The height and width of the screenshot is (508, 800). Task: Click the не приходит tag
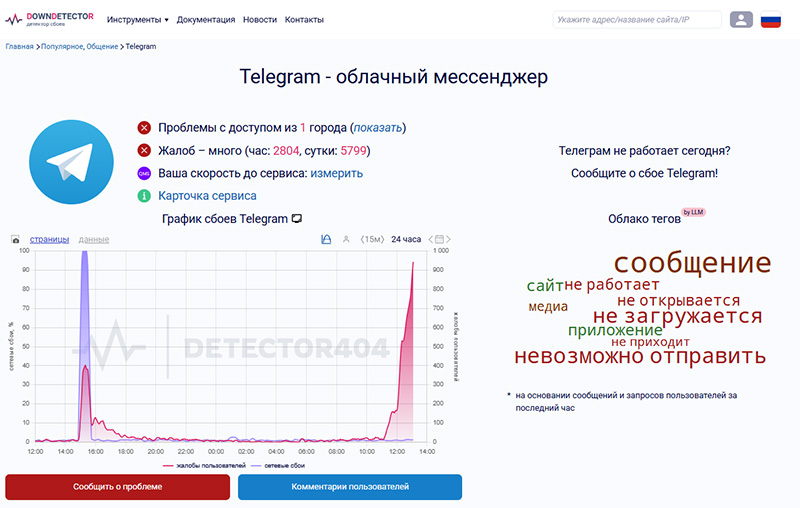(x=650, y=342)
